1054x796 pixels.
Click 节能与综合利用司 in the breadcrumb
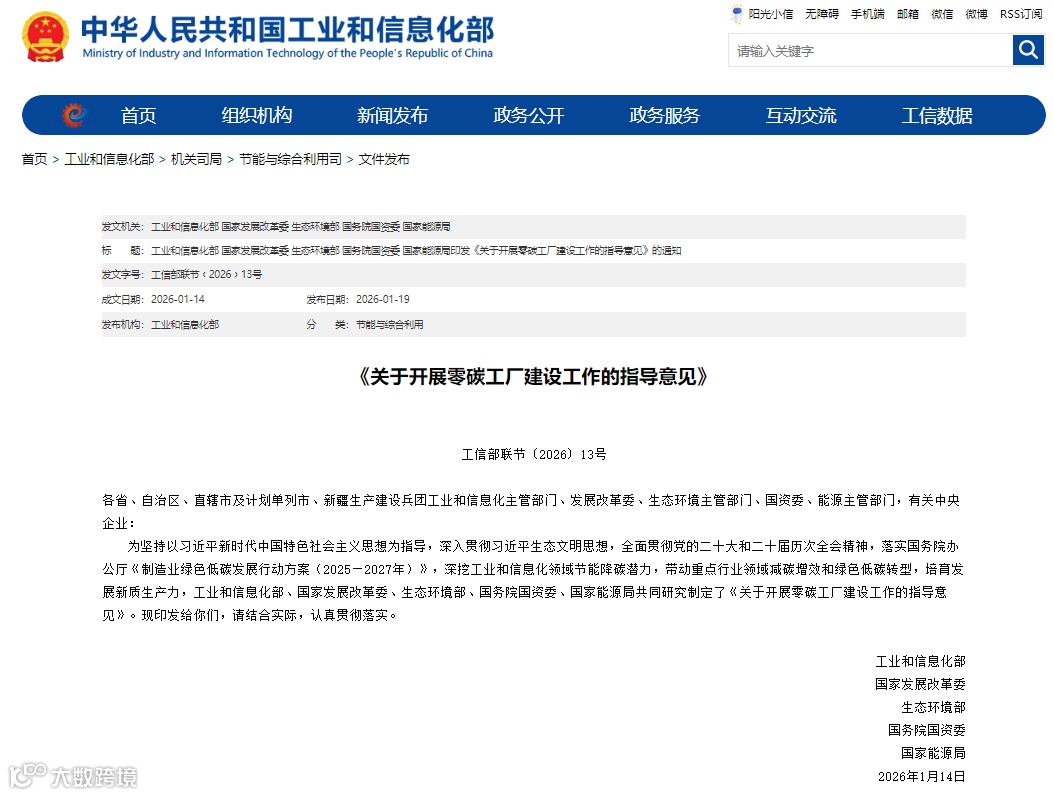(x=288, y=158)
